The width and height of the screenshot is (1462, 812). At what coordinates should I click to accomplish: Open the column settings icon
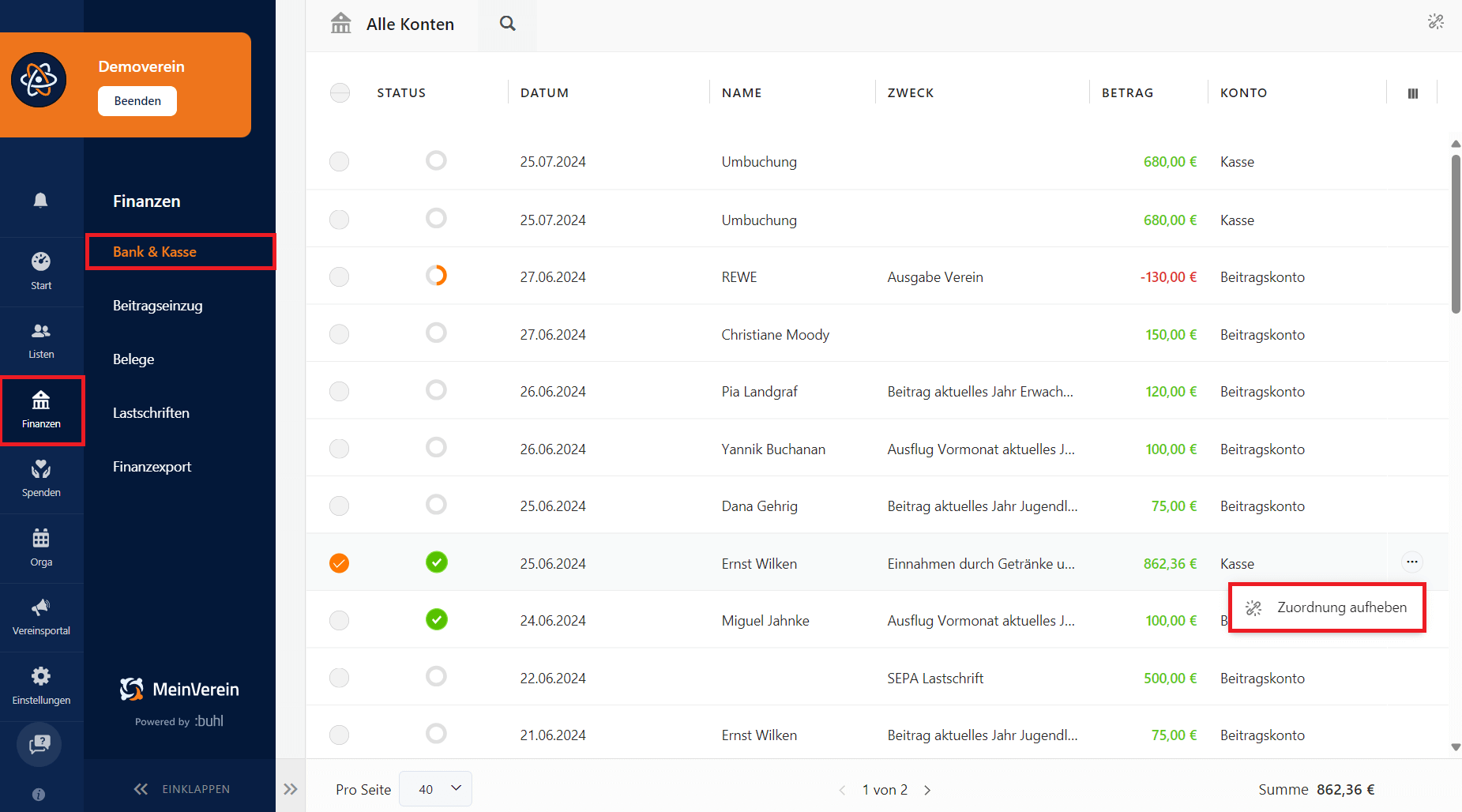(x=1413, y=93)
